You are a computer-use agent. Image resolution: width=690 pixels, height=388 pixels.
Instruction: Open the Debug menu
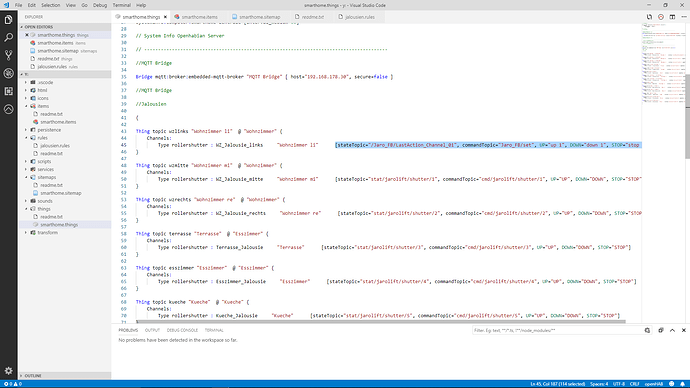click(x=100, y=5)
